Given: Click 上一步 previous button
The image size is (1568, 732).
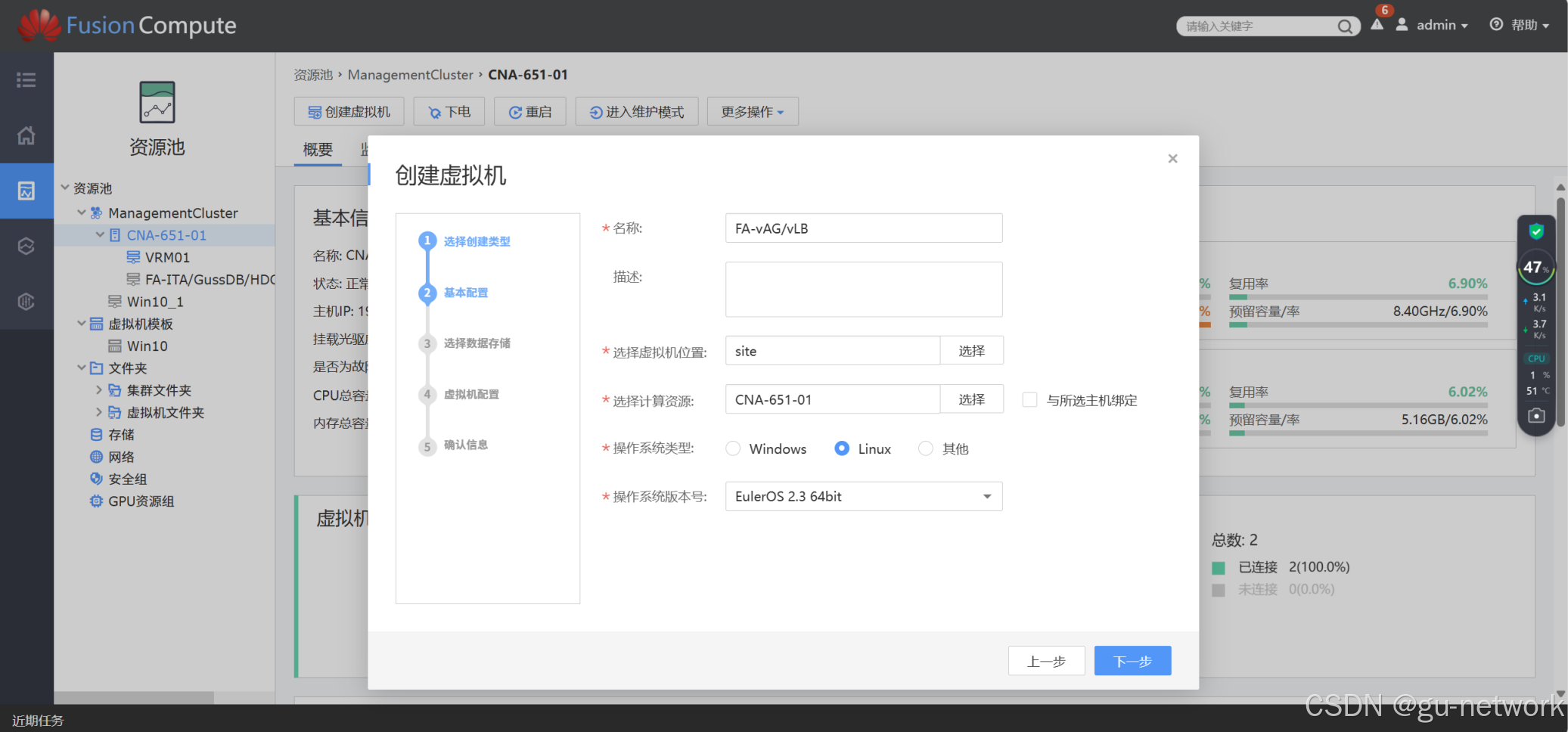Looking at the screenshot, I should click(1047, 661).
